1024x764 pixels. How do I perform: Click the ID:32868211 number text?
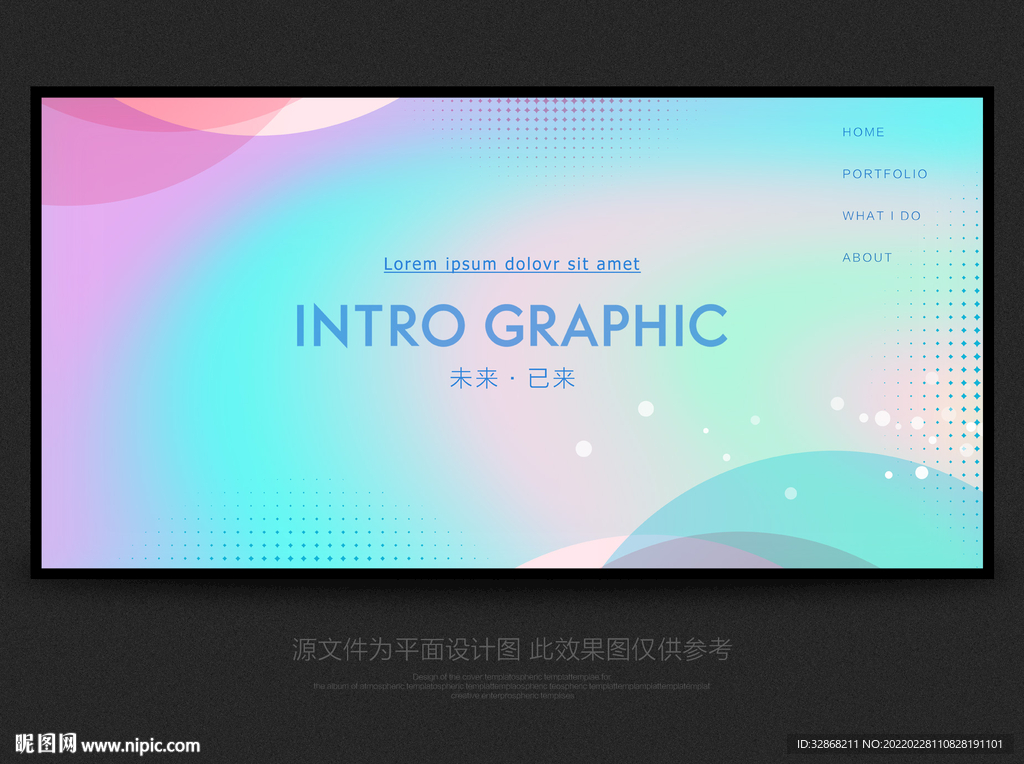coord(827,744)
